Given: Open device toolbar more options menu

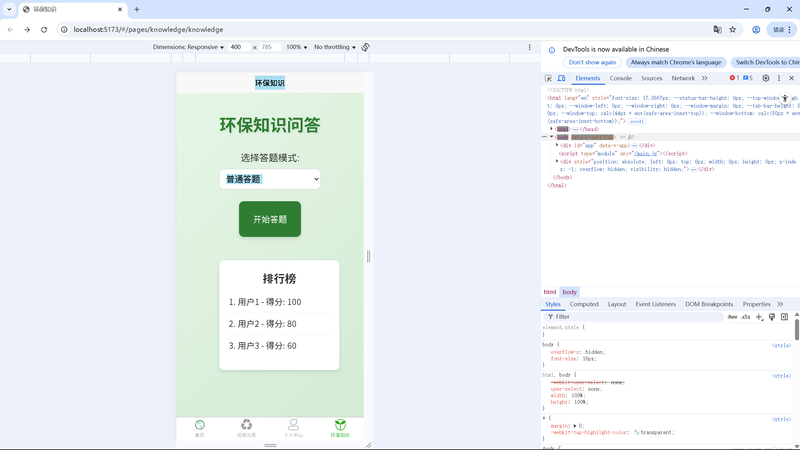Looking at the screenshot, I should (530, 47).
